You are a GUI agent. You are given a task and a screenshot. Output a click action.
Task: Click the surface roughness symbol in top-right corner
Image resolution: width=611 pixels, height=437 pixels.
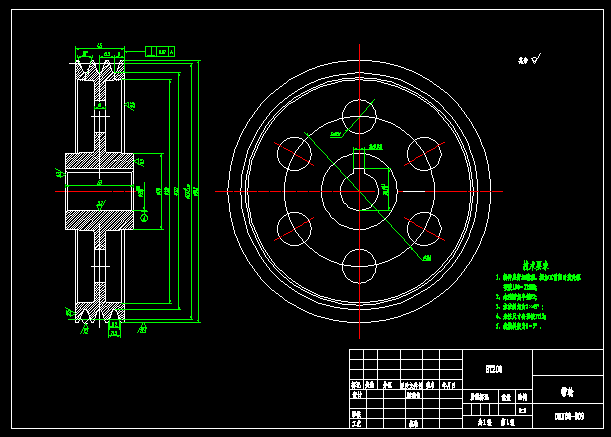click(x=536, y=59)
